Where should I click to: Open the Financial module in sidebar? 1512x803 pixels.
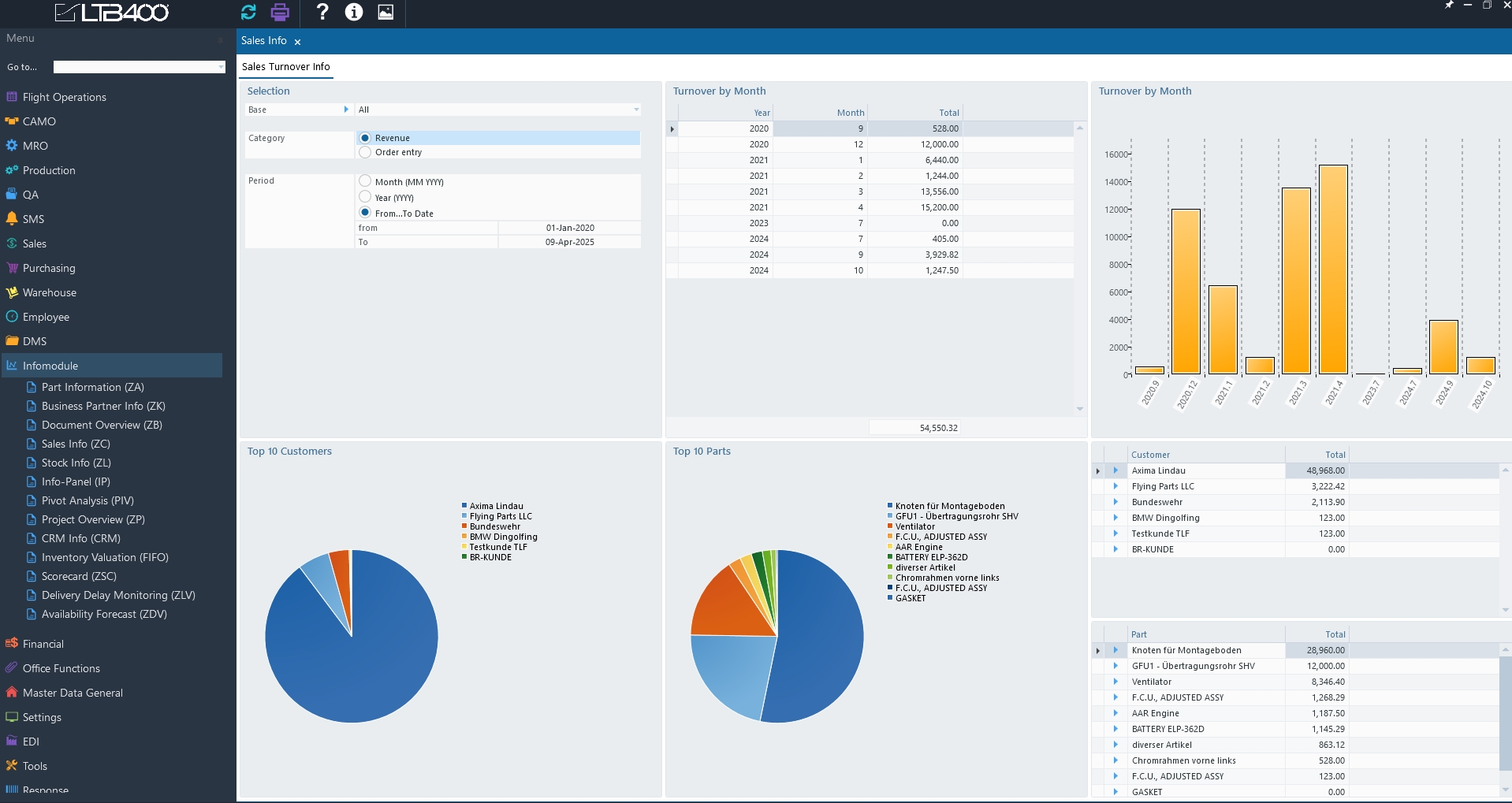[43, 644]
